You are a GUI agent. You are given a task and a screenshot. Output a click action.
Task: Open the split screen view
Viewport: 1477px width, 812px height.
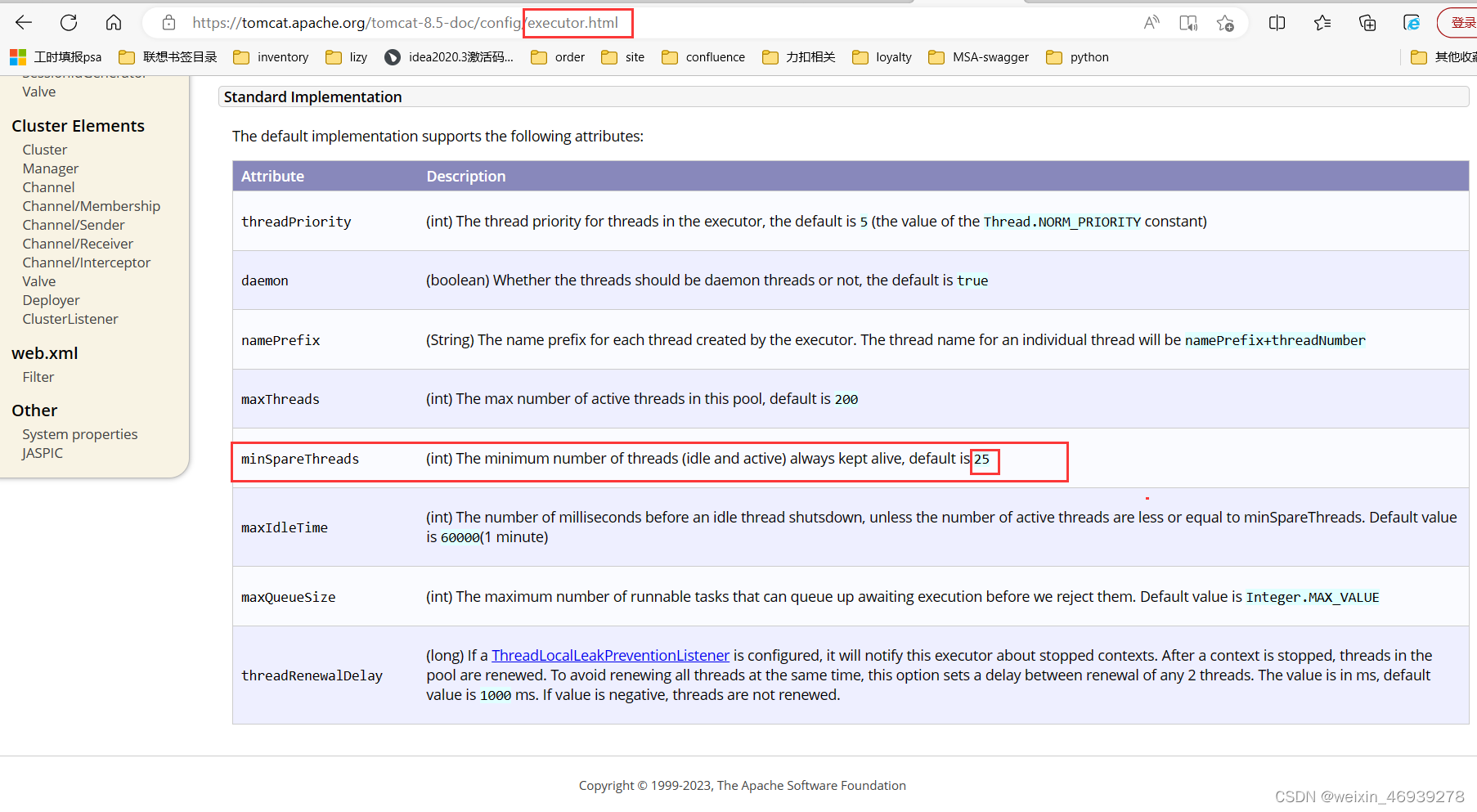coord(1277,22)
